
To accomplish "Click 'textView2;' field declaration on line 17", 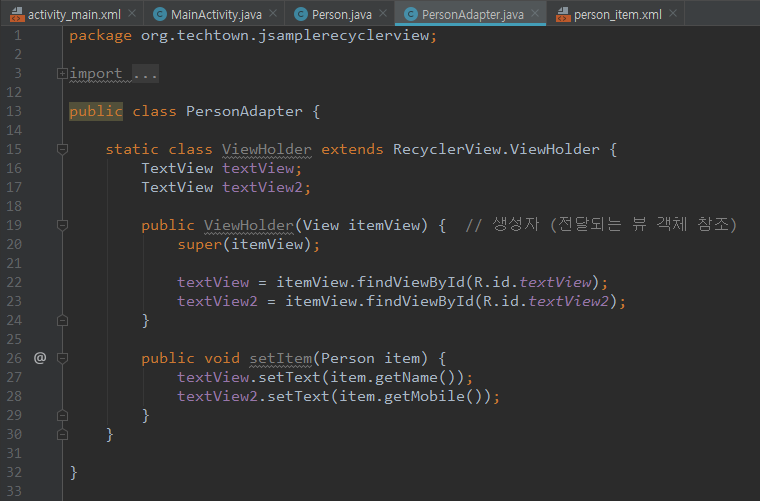I will point(267,188).
